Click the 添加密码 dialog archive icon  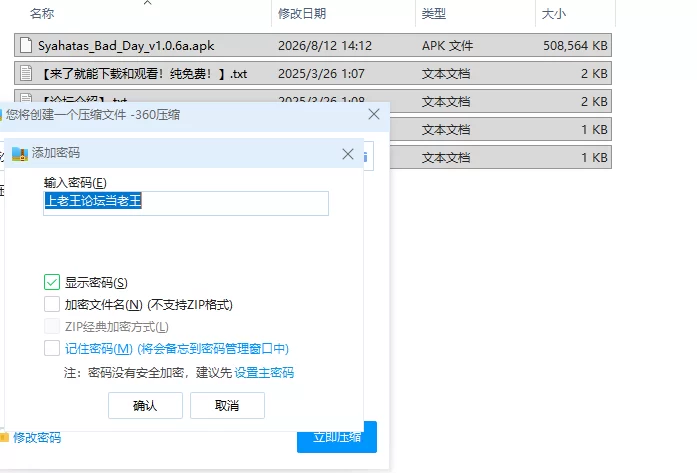pyautogui.click(x=20, y=153)
